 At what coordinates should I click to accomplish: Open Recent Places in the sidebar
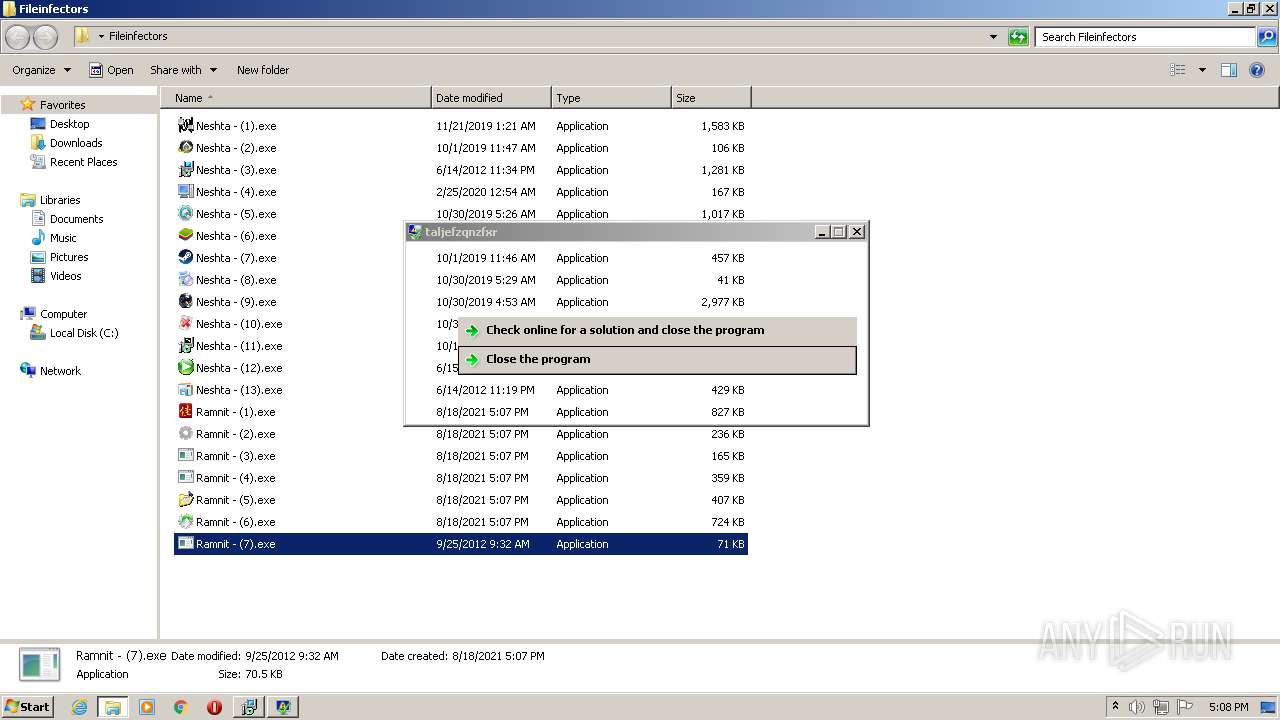click(x=83, y=162)
